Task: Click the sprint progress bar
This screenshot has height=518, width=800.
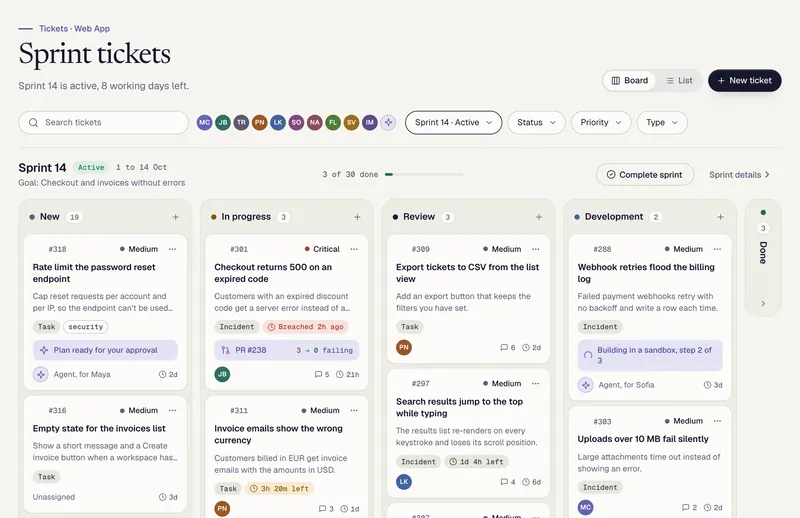Action: pos(424,175)
